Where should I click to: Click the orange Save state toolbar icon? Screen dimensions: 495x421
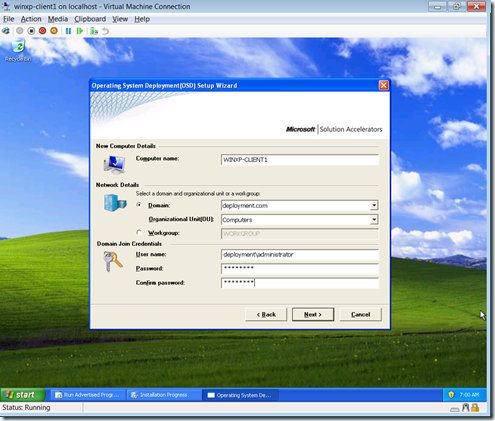click(54, 31)
